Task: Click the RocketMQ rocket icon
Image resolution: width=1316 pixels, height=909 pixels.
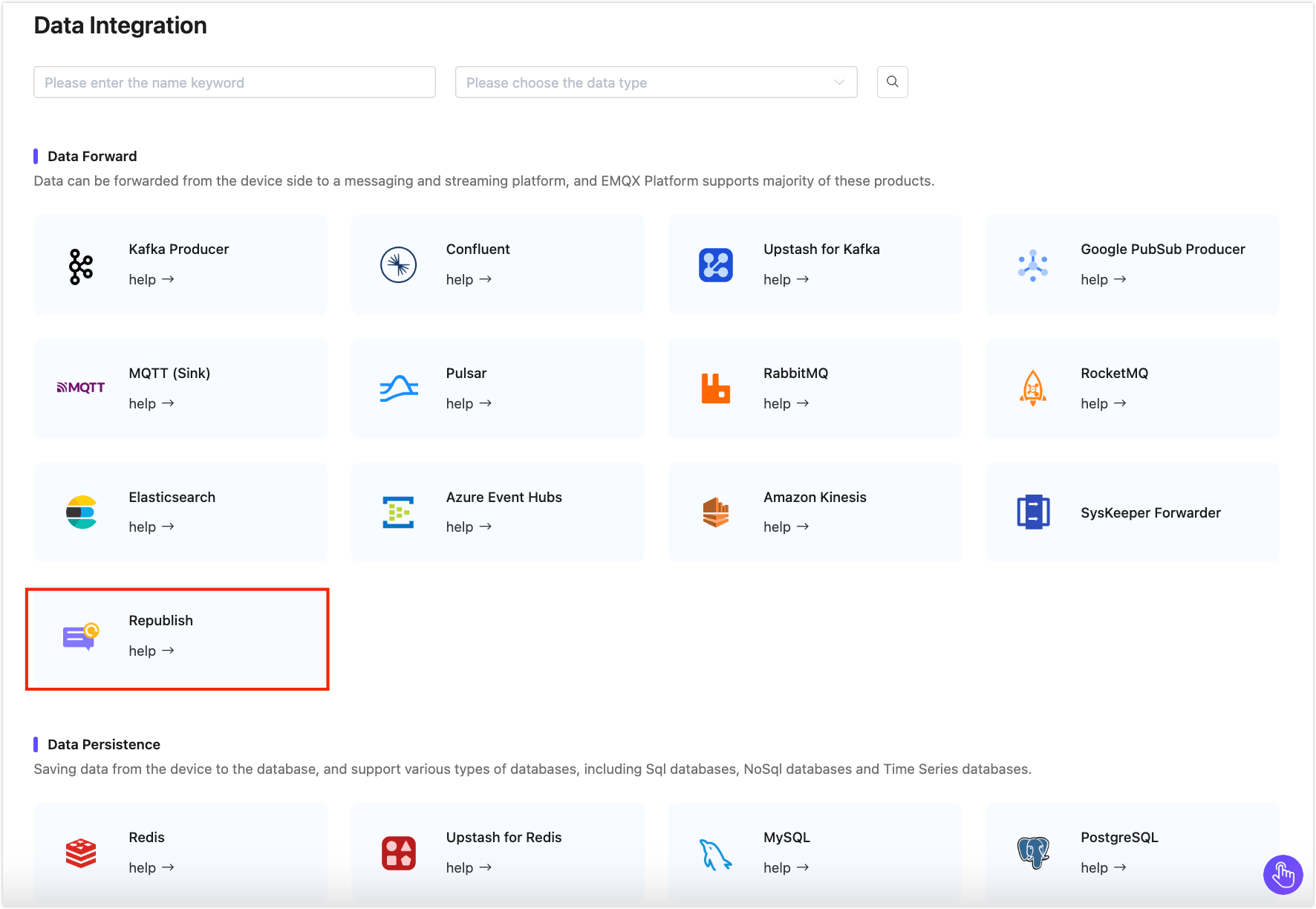Action: 1032,388
